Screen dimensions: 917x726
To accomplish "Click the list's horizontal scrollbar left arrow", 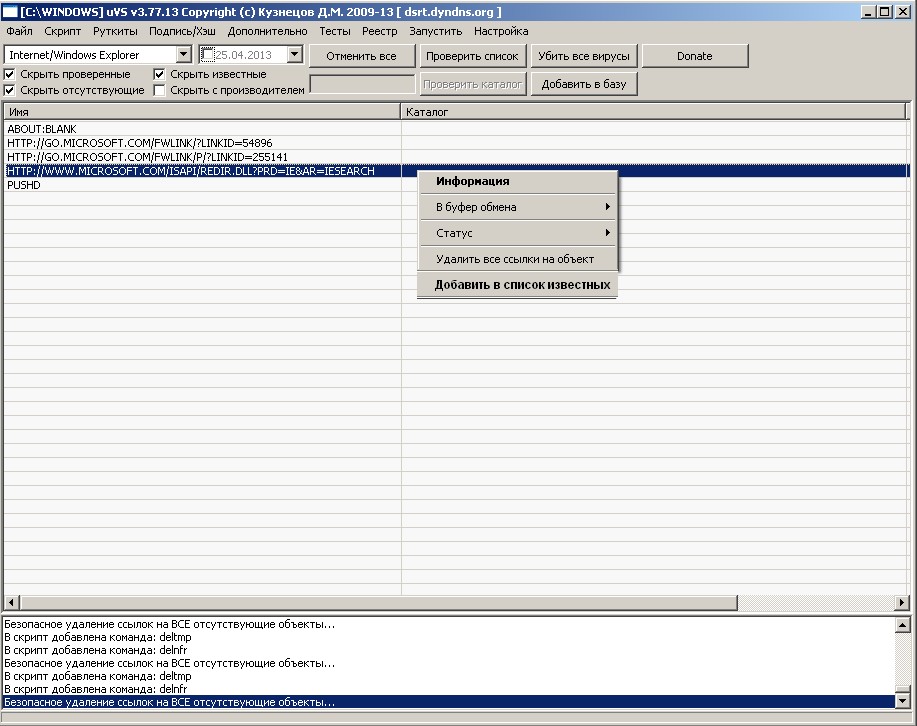I will pos(11,602).
